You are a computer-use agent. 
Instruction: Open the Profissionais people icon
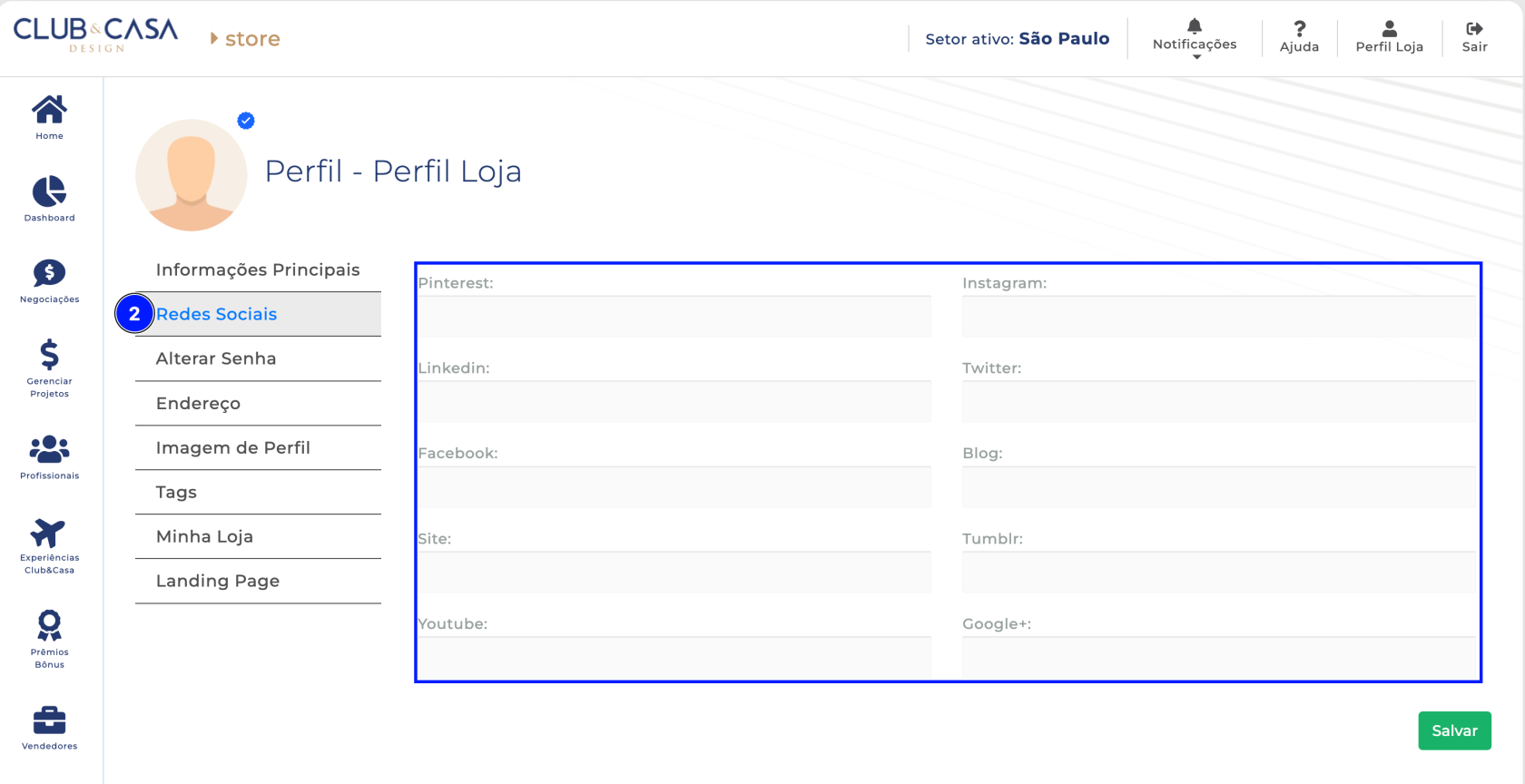tap(49, 449)
